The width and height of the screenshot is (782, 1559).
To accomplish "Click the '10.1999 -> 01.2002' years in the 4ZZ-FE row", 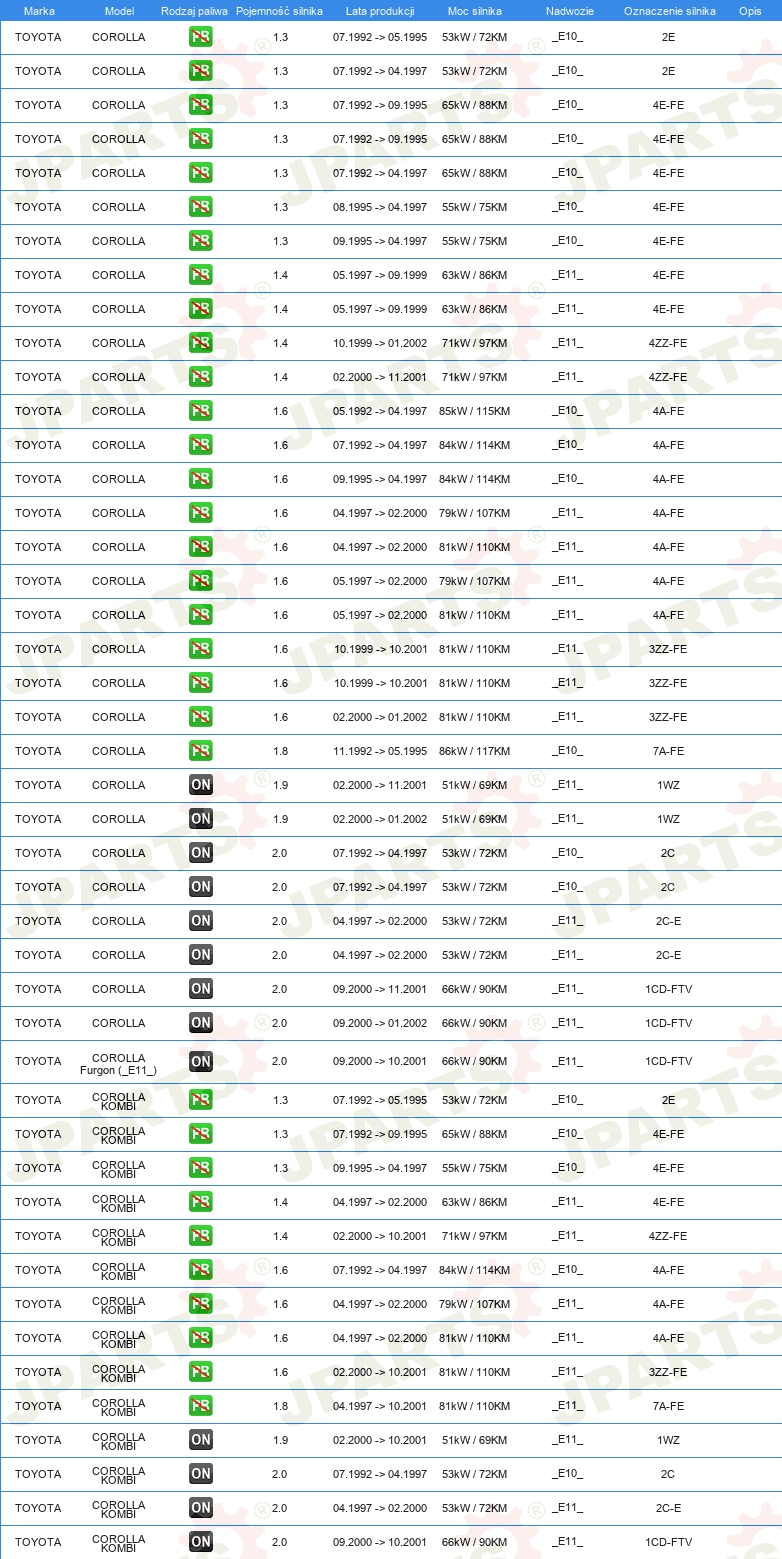I will 380,343.
